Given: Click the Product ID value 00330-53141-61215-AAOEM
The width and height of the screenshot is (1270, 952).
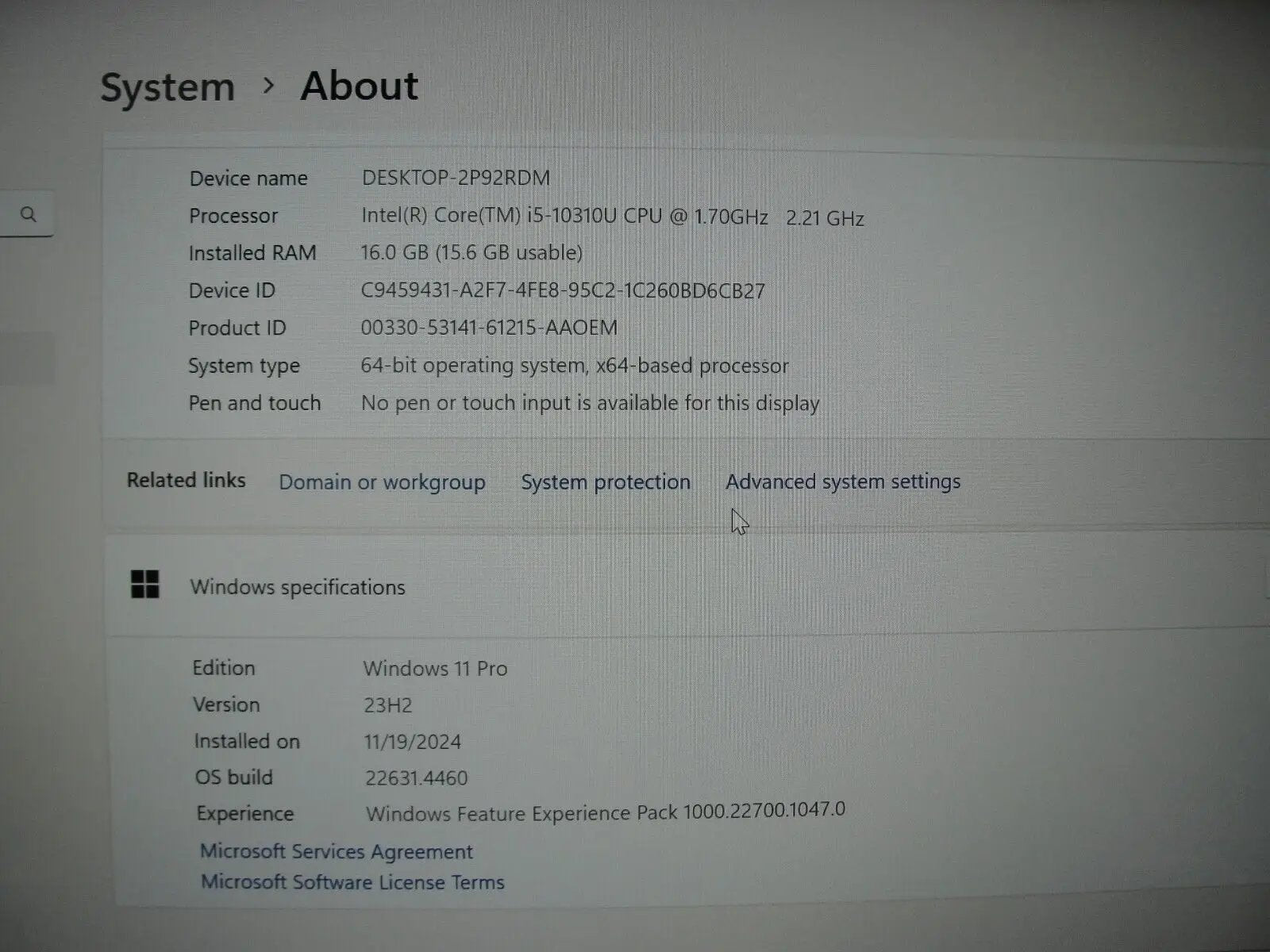Looking at the screenshot, I should [x=489, y=328].
